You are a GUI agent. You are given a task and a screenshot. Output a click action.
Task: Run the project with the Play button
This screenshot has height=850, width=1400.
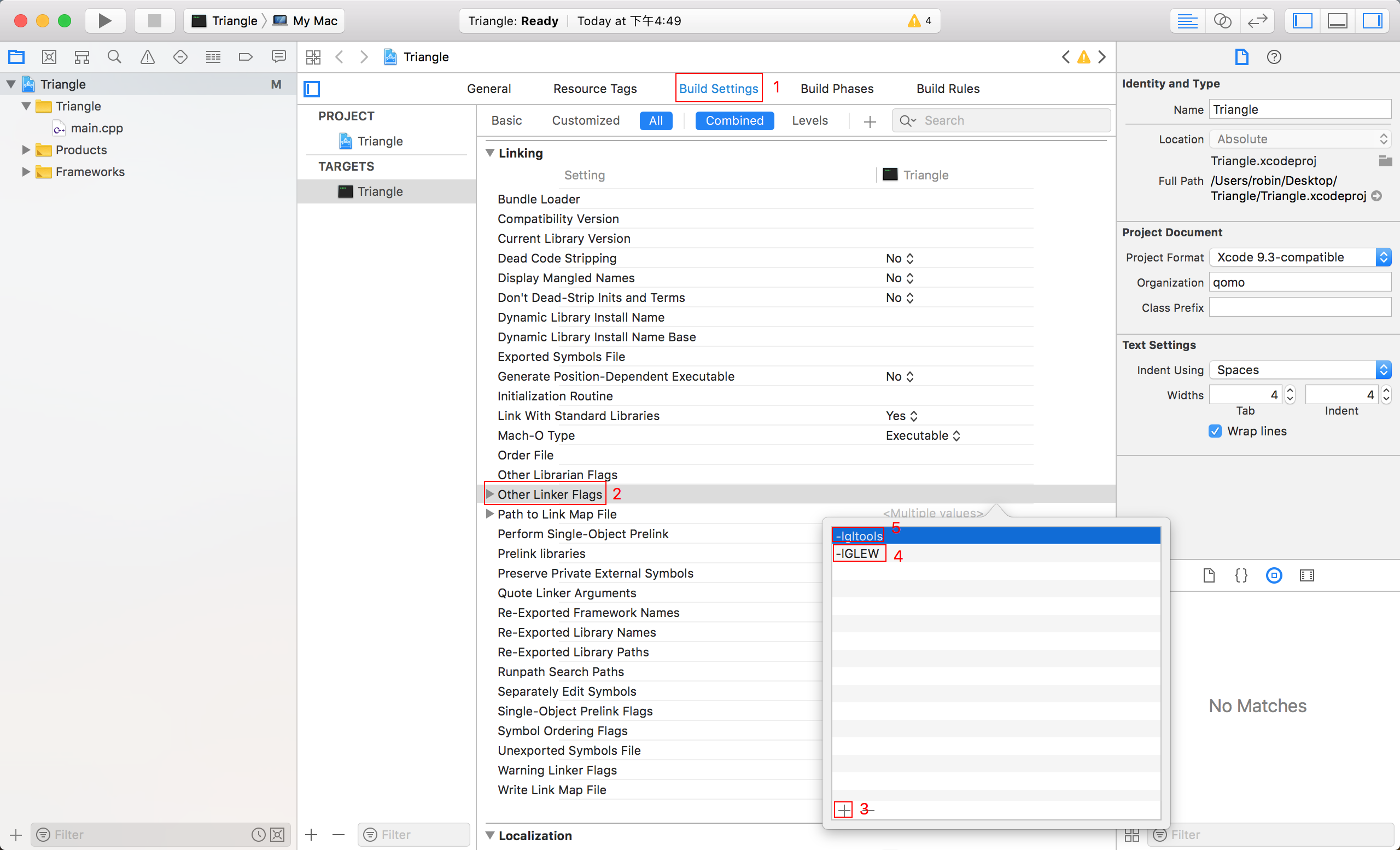(104, 21)
